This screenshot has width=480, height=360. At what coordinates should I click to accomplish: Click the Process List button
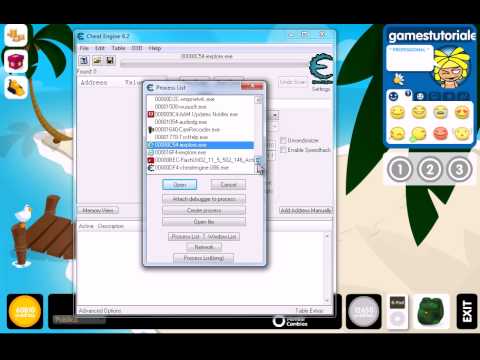(186, 236)
